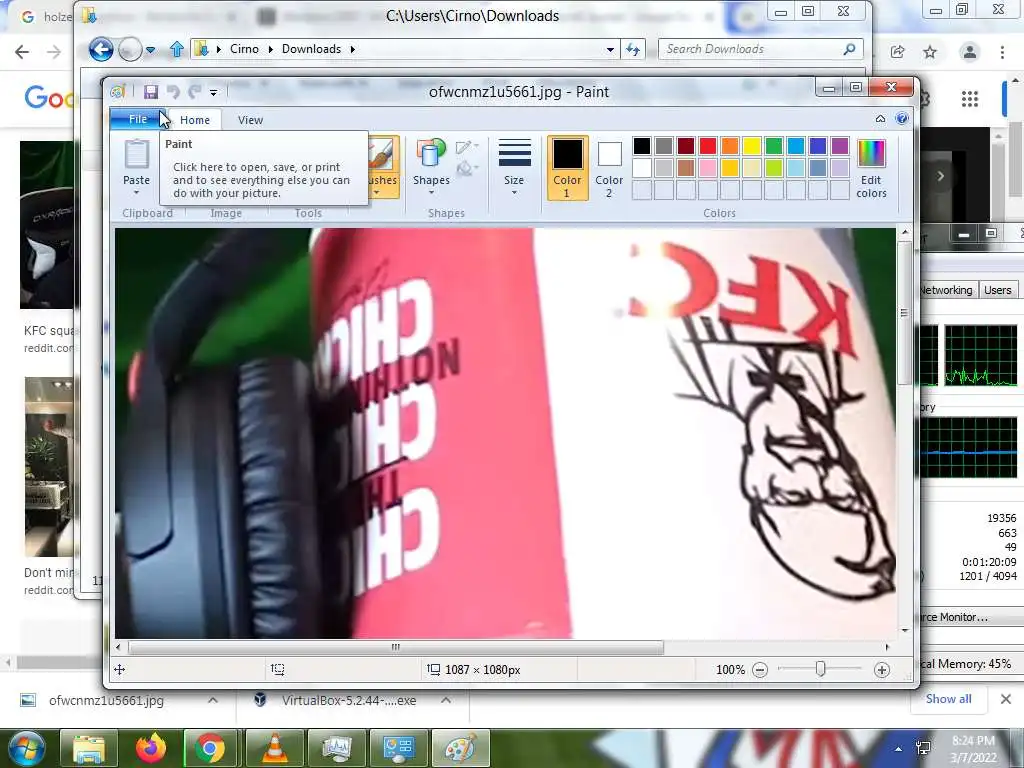Image resolution: width=1024 pixels, height=768 pixels.
Task: Open Paint Help question mark
Action: pyautogui.click(x=902, y=118)
